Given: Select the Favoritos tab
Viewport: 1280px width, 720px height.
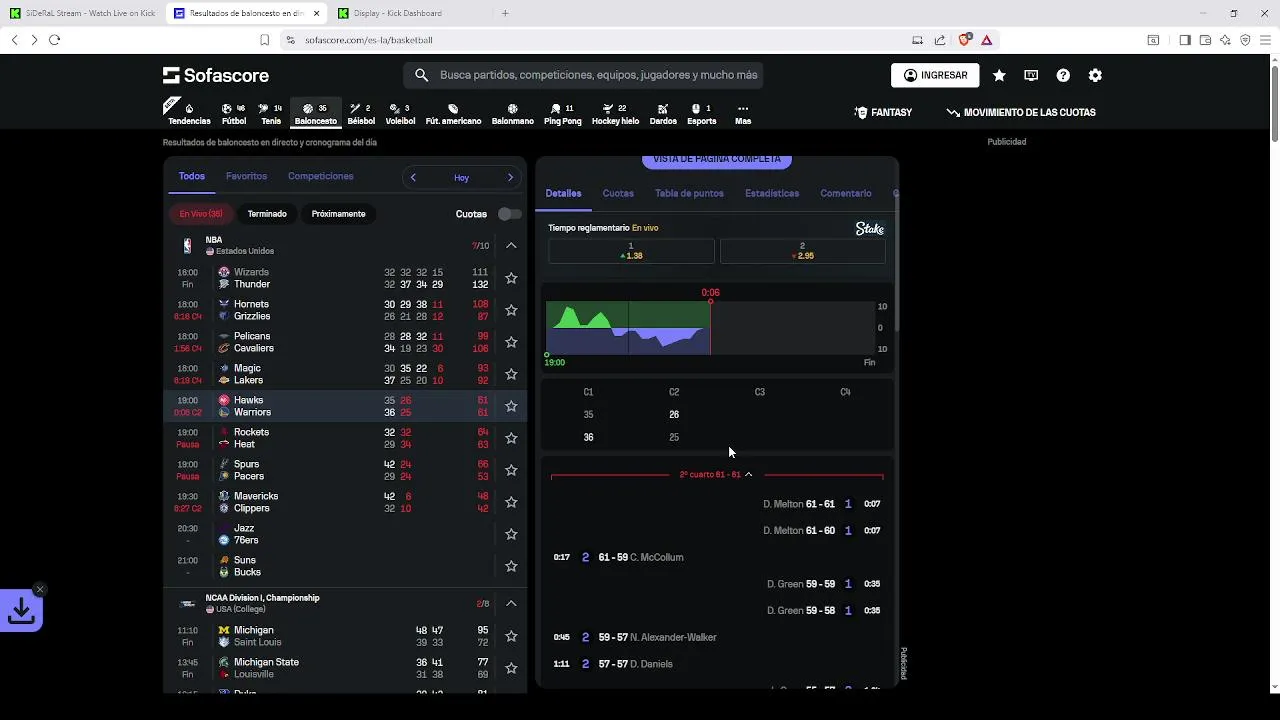Looking at the screenshot, I should tap(246, 176).
